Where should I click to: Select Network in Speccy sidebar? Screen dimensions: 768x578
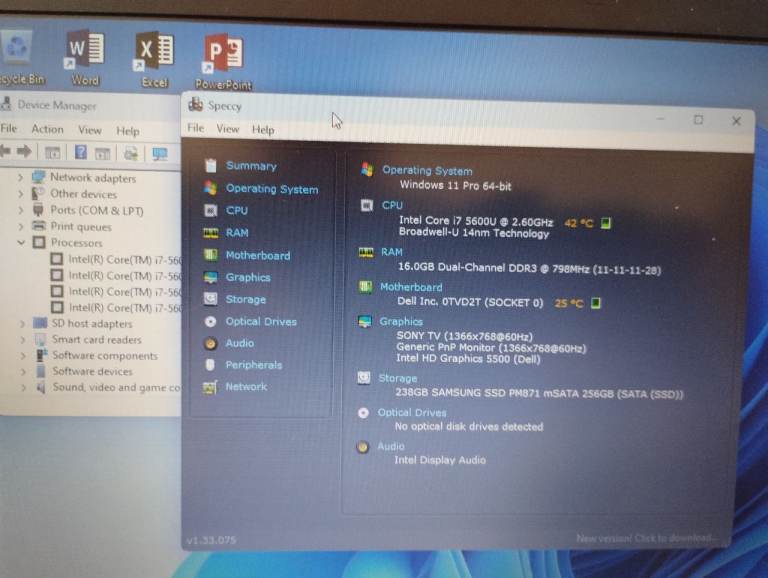(246, 386)
